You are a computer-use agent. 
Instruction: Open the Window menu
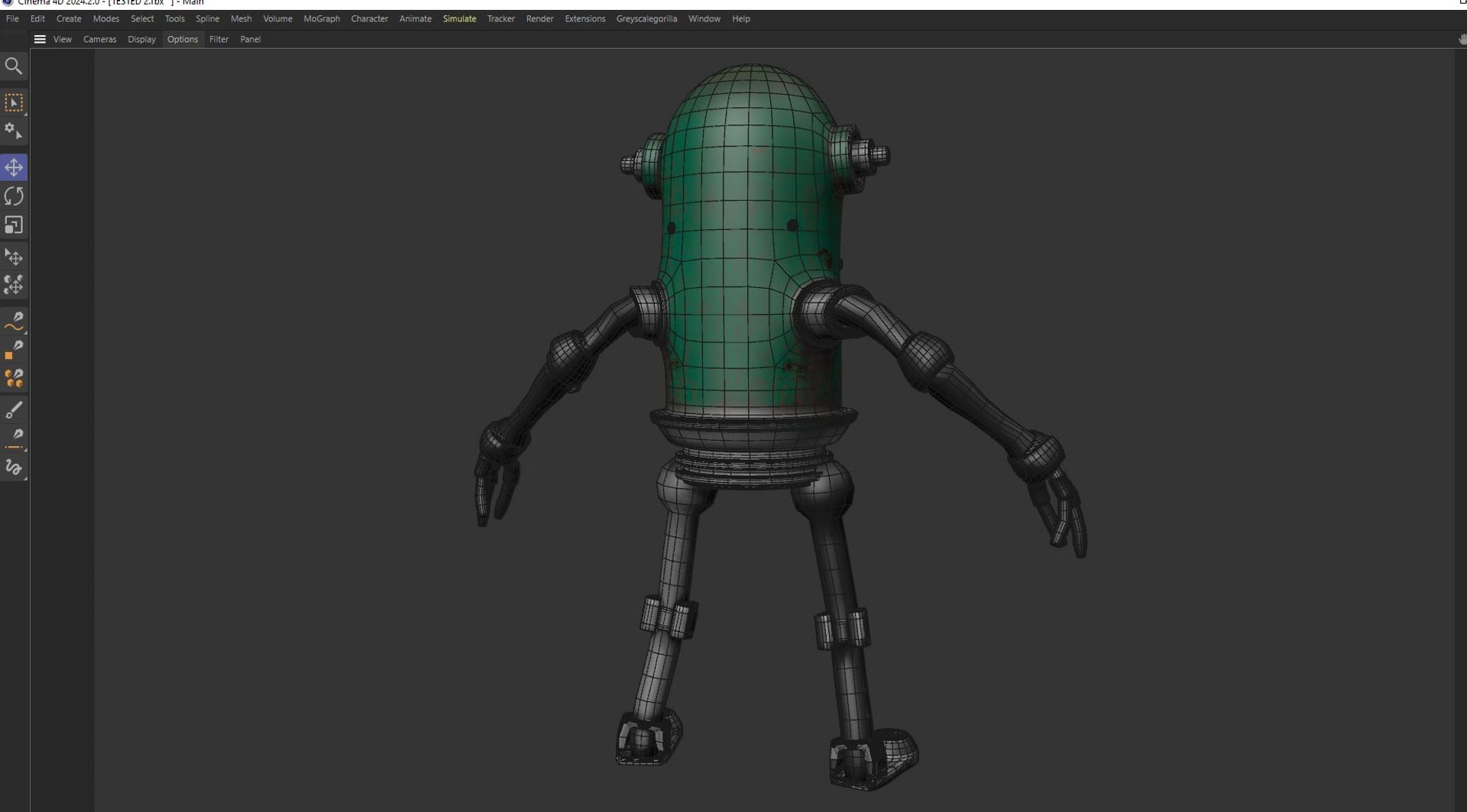(704, 19)
